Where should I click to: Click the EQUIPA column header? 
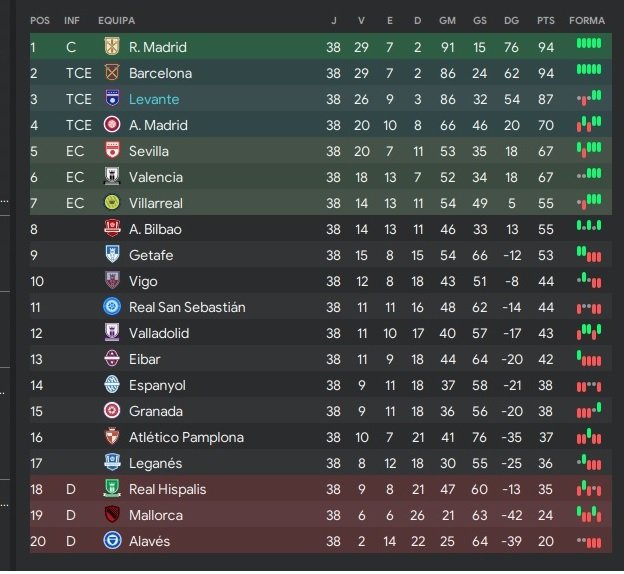pyautogui.click(x=117, y=20)
